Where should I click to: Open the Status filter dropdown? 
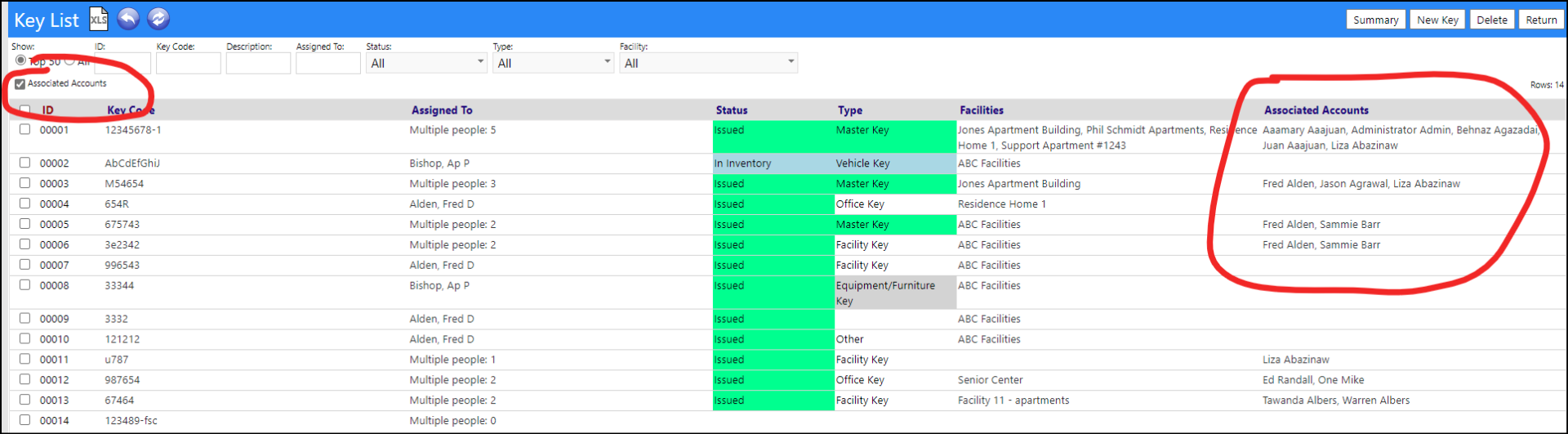pyautogui.click(x=426, y=63)
